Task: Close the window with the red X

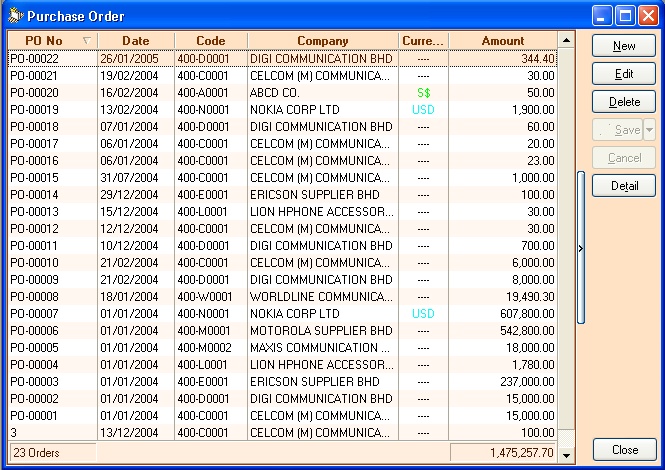Action: pos(648,16)
